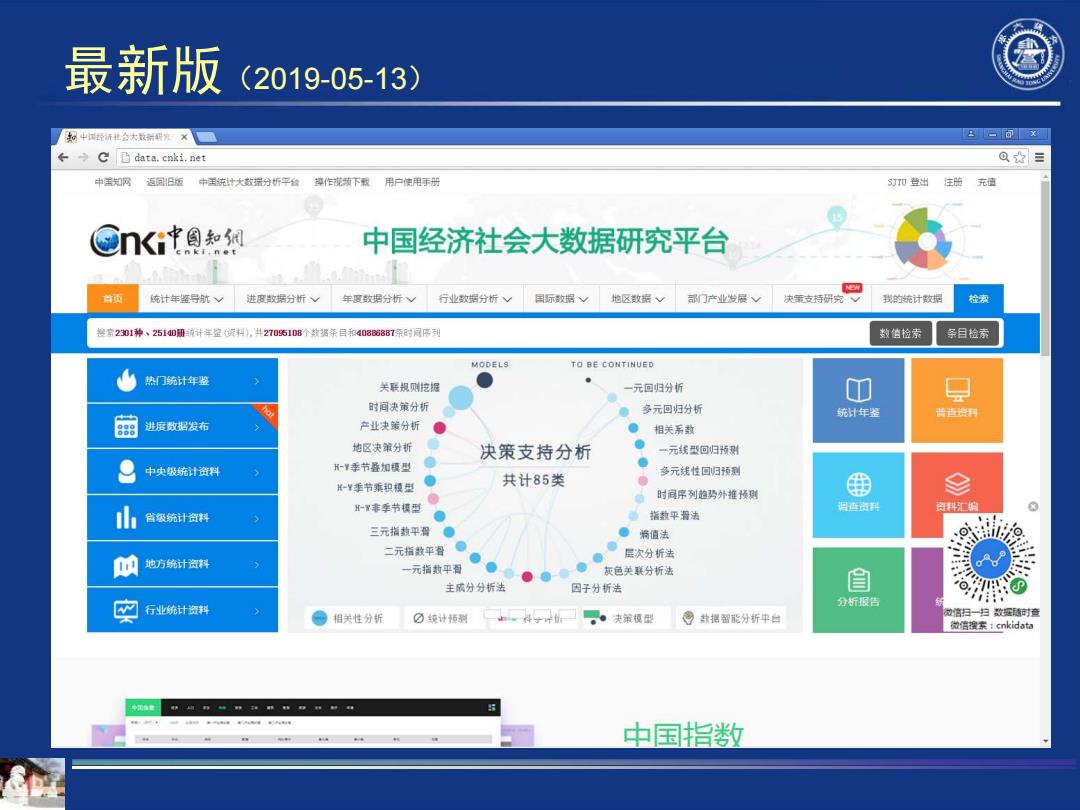Click the statistics yearbook search box
The image size is (1080, 810).
(478, 333)
